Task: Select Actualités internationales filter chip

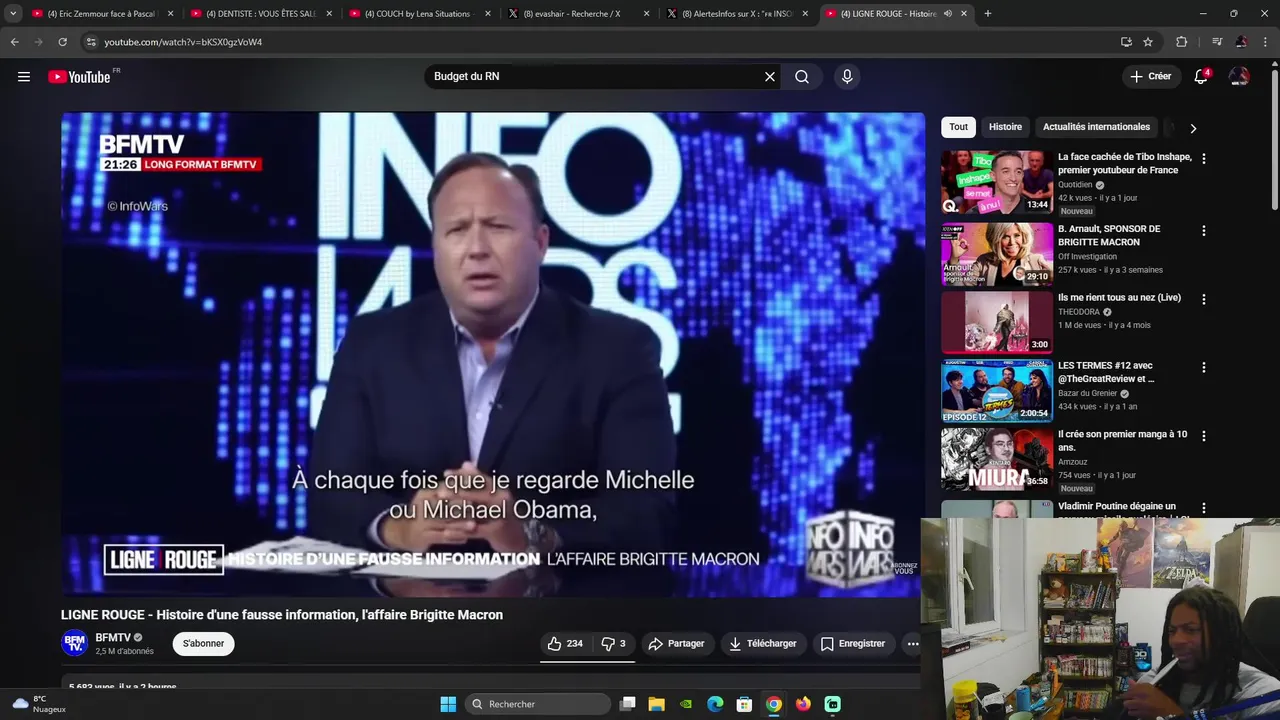Action: click(x=1096, y=127)
